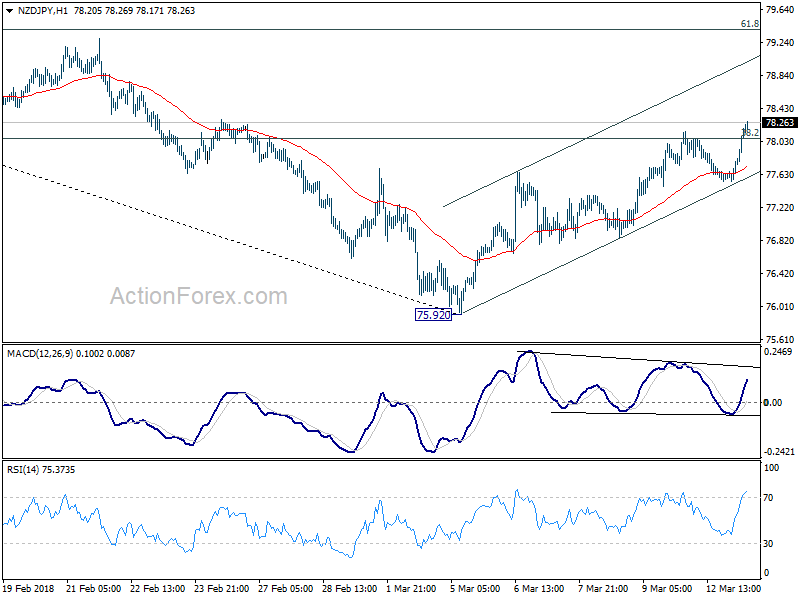The width and height of the screenshot is (800, 600).
Task: Click the ActionForex.com watermark
Action: pyautogui.click(x=198, y=296)
